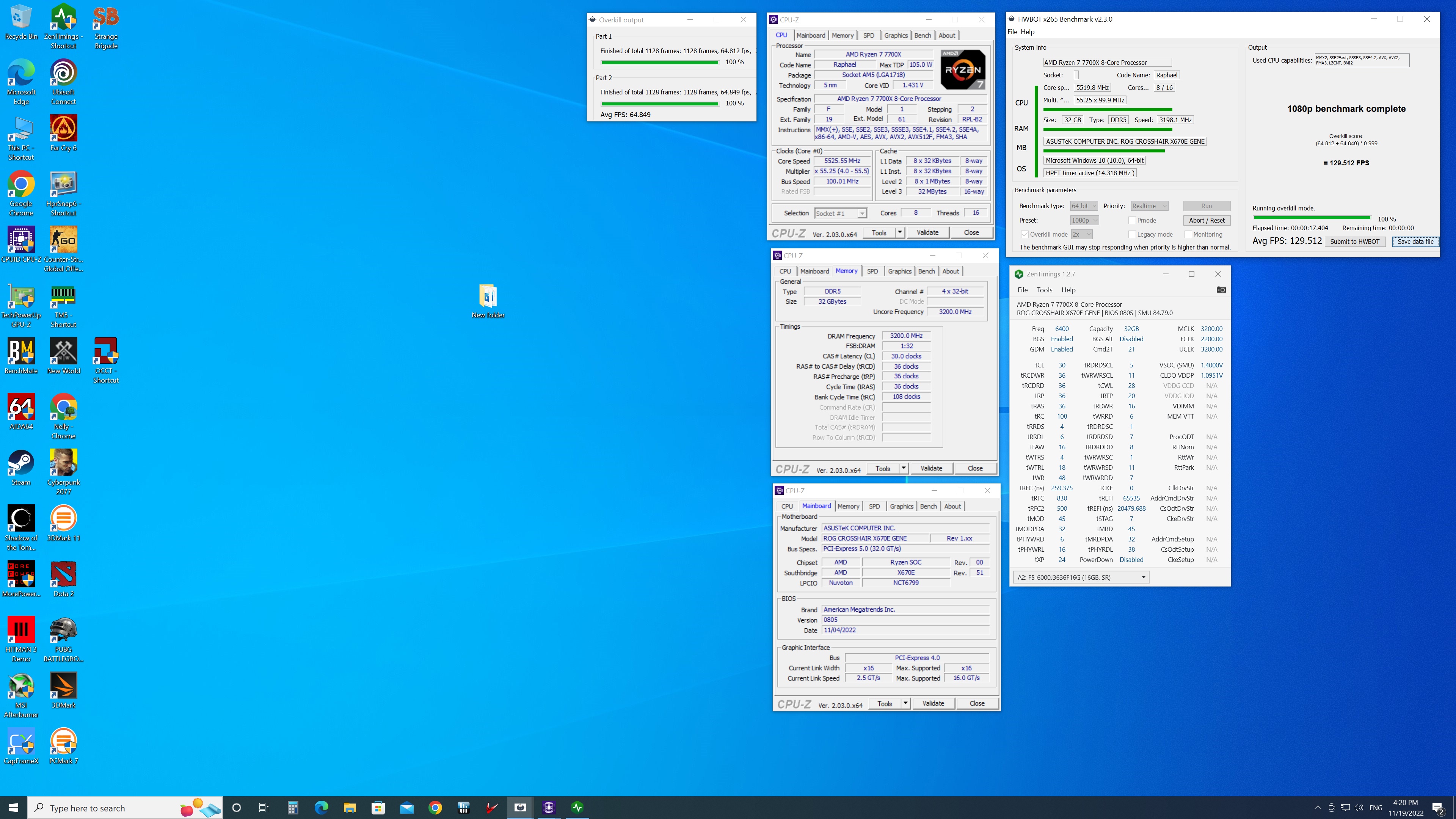Click Save data file button
Screen dimensions: 1456x819
[x=1415, y=242]
